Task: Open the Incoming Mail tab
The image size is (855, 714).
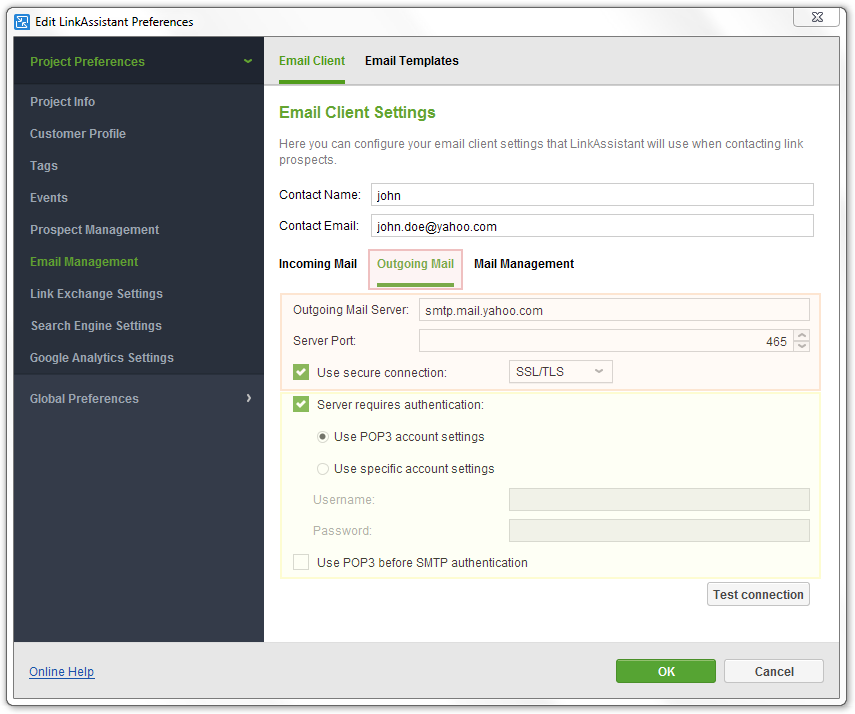Action: (318, 263)
